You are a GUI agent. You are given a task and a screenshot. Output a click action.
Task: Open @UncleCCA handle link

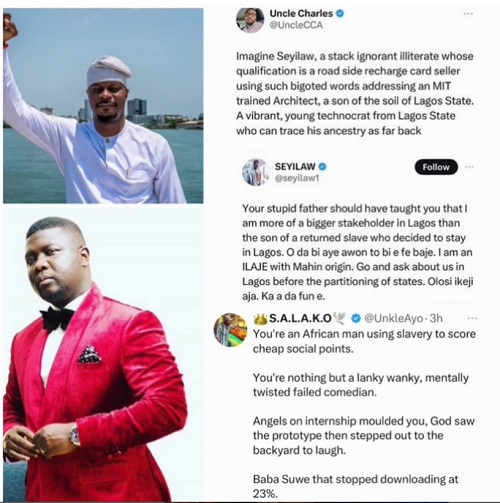(296, 25)
